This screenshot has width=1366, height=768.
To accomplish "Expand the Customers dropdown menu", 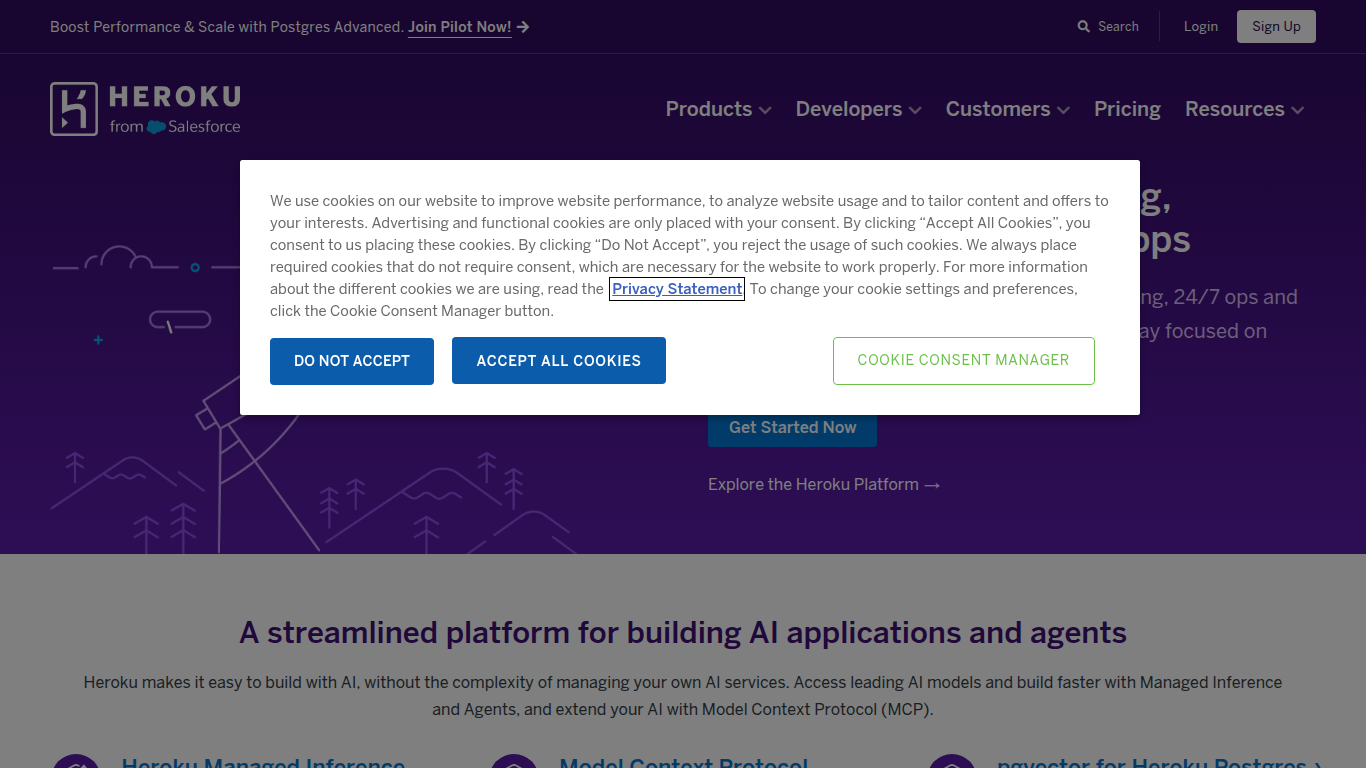I will coord(1007,109).
